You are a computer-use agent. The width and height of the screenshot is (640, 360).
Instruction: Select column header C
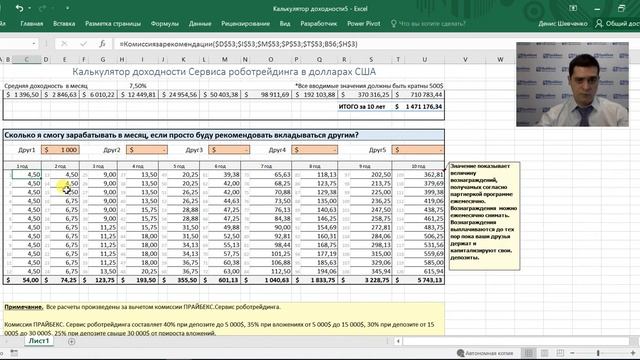point(27,60)
